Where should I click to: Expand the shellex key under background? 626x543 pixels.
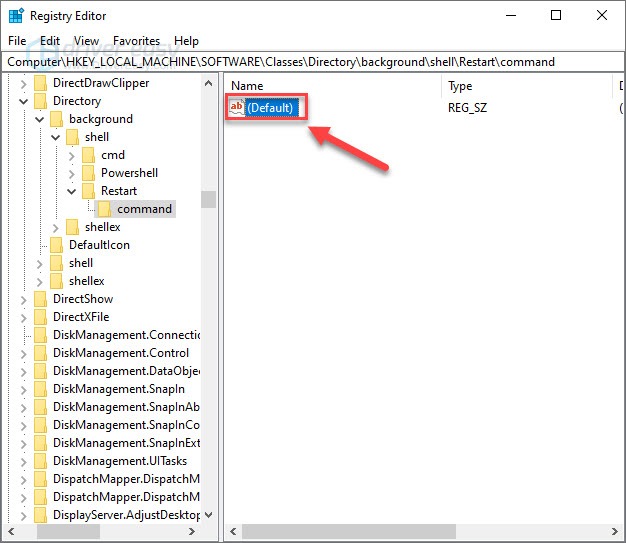click(x=55, y=228)
